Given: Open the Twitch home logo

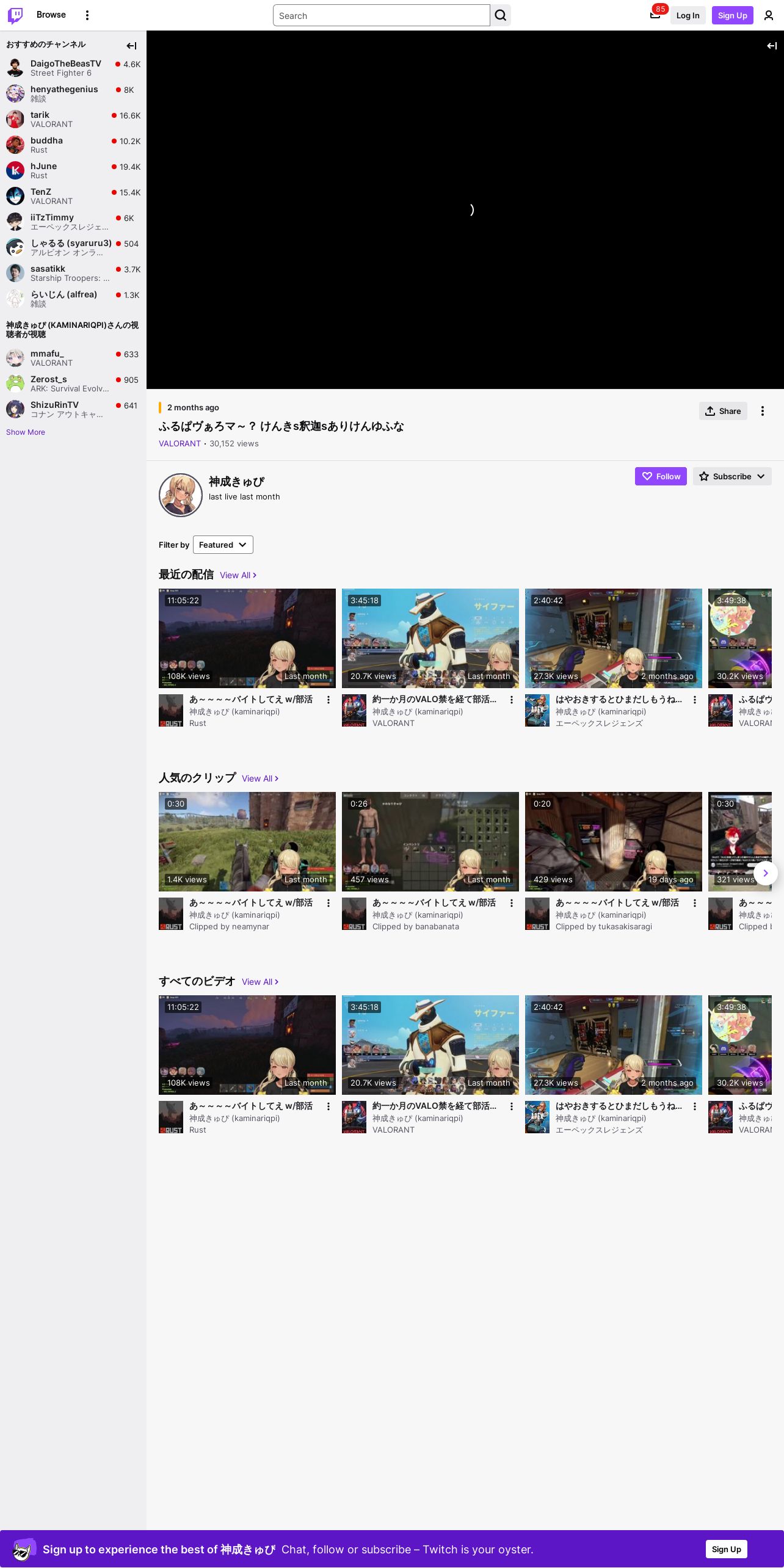Looking at the screenshot, I should tap(15, 15).
